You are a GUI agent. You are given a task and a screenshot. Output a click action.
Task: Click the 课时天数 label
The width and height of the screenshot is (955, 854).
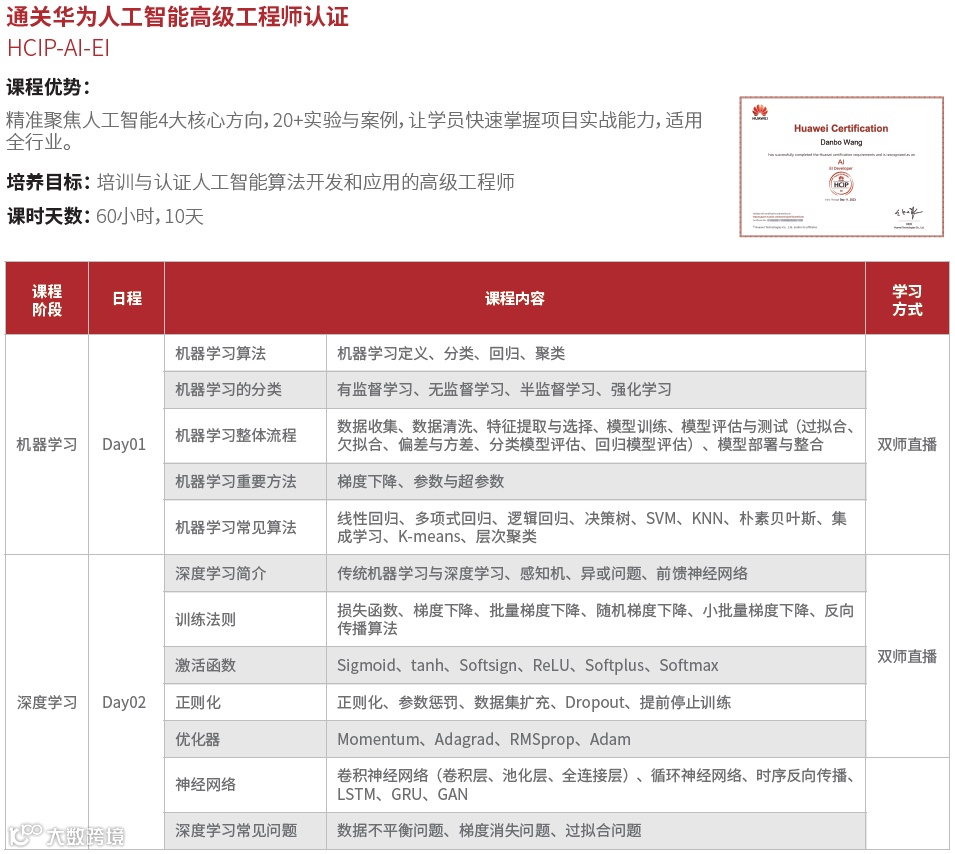coord(48,216)
